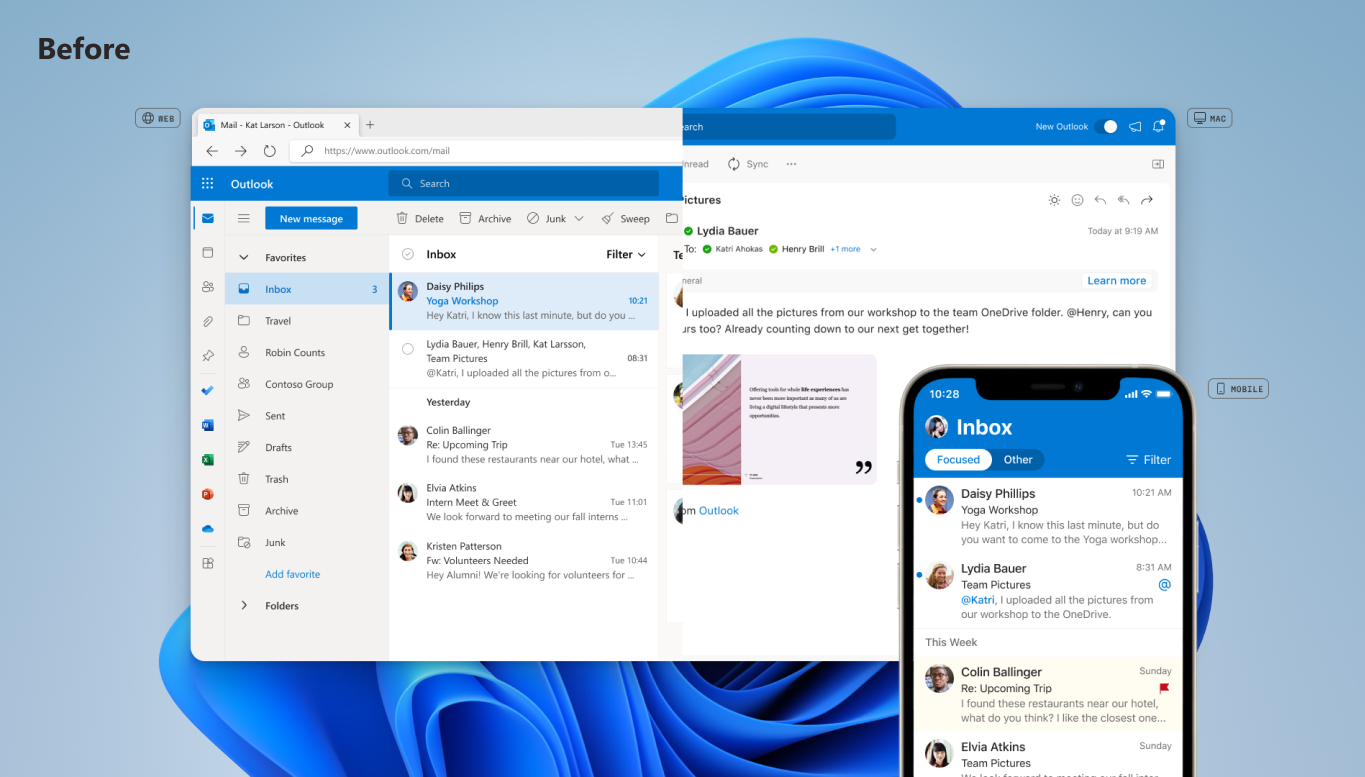This screenshot has width=1365, height=777.
Task: Open the Calendar icon in left rail
Action: [207, 253]
